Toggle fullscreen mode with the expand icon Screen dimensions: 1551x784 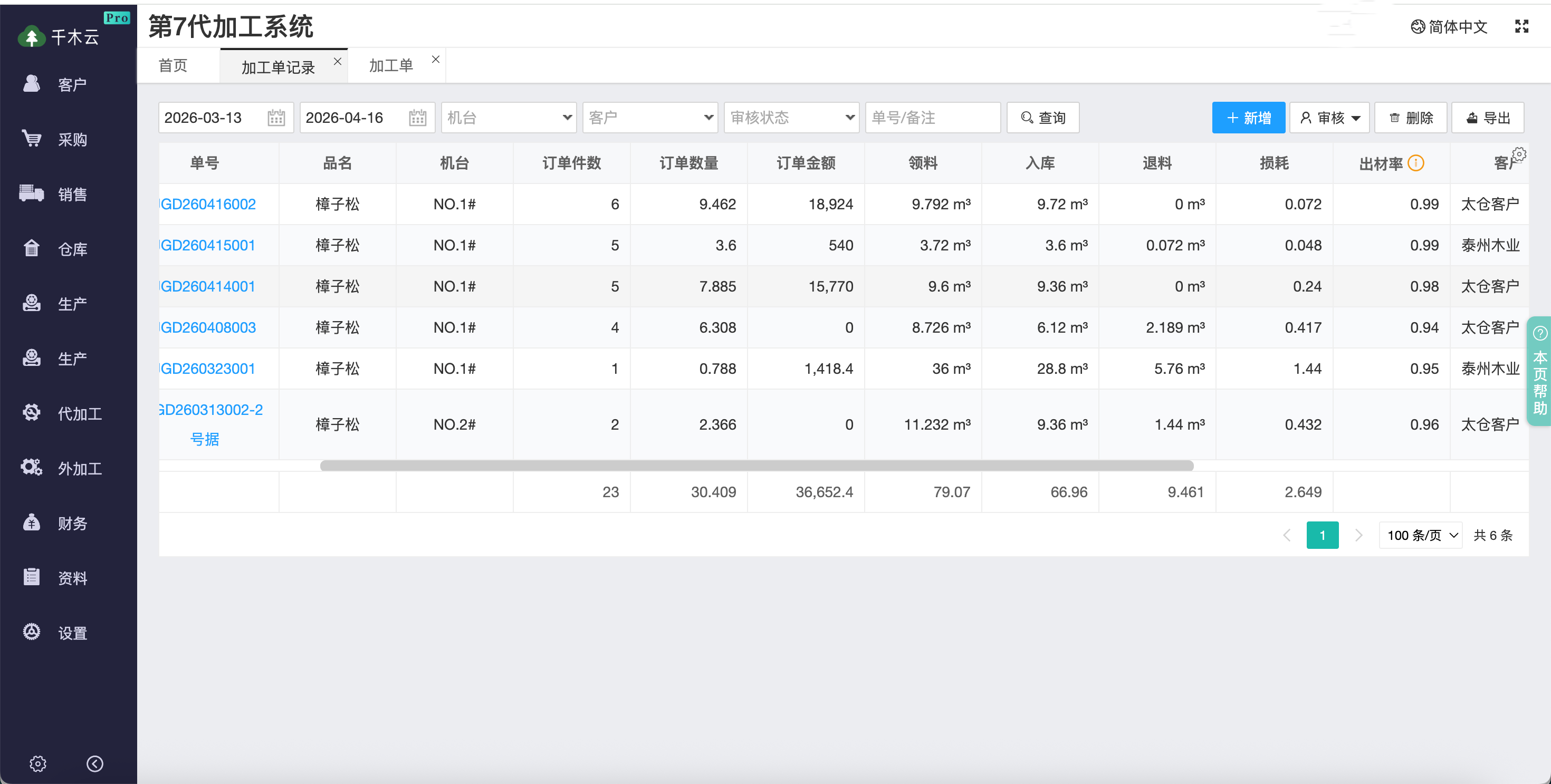click(1521, 26)
